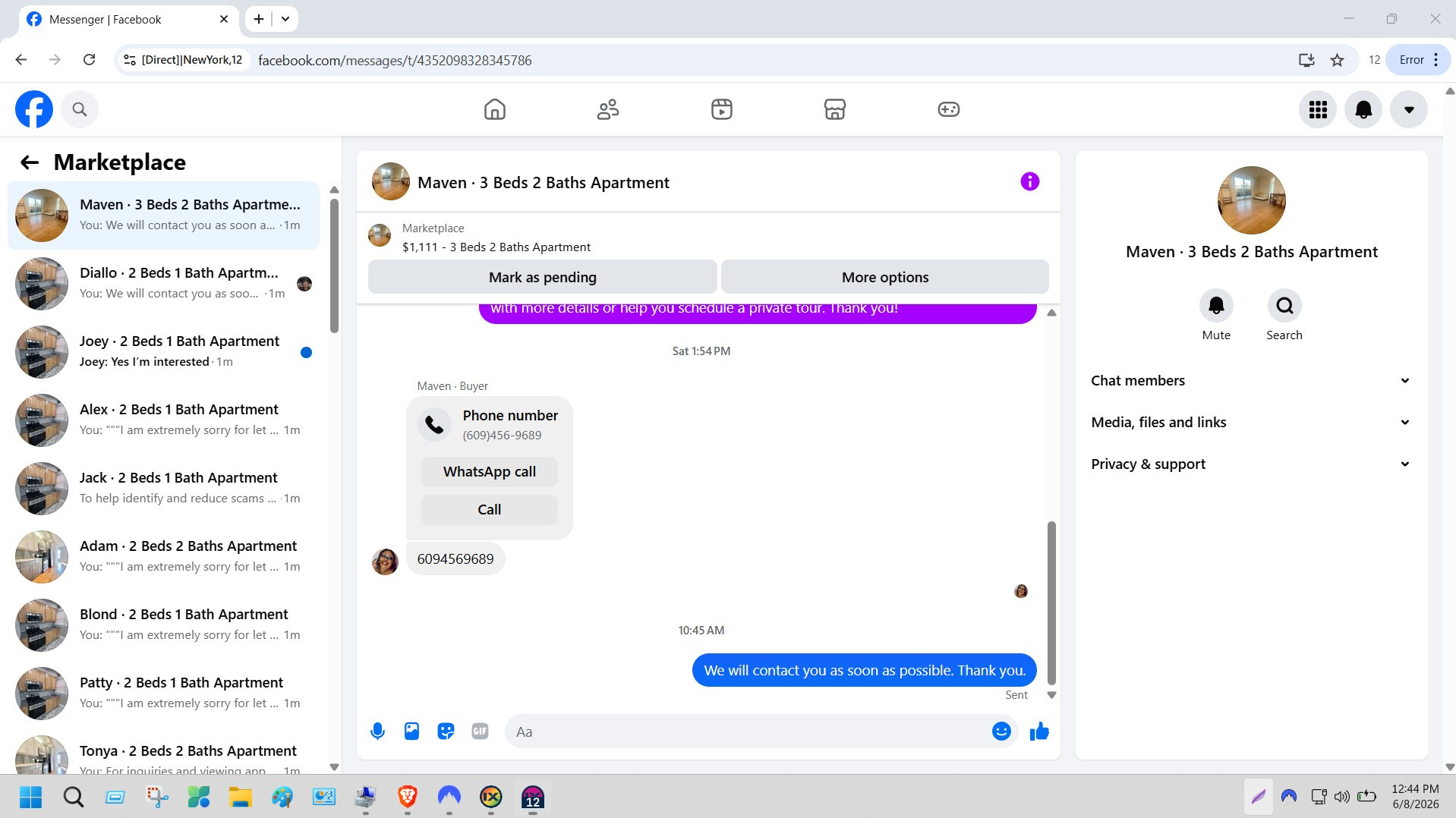Screen dimensions: 1456x818
Task: Open Maven 3 Beds 2 Baths conversation
Action: [x=164, y=216]
